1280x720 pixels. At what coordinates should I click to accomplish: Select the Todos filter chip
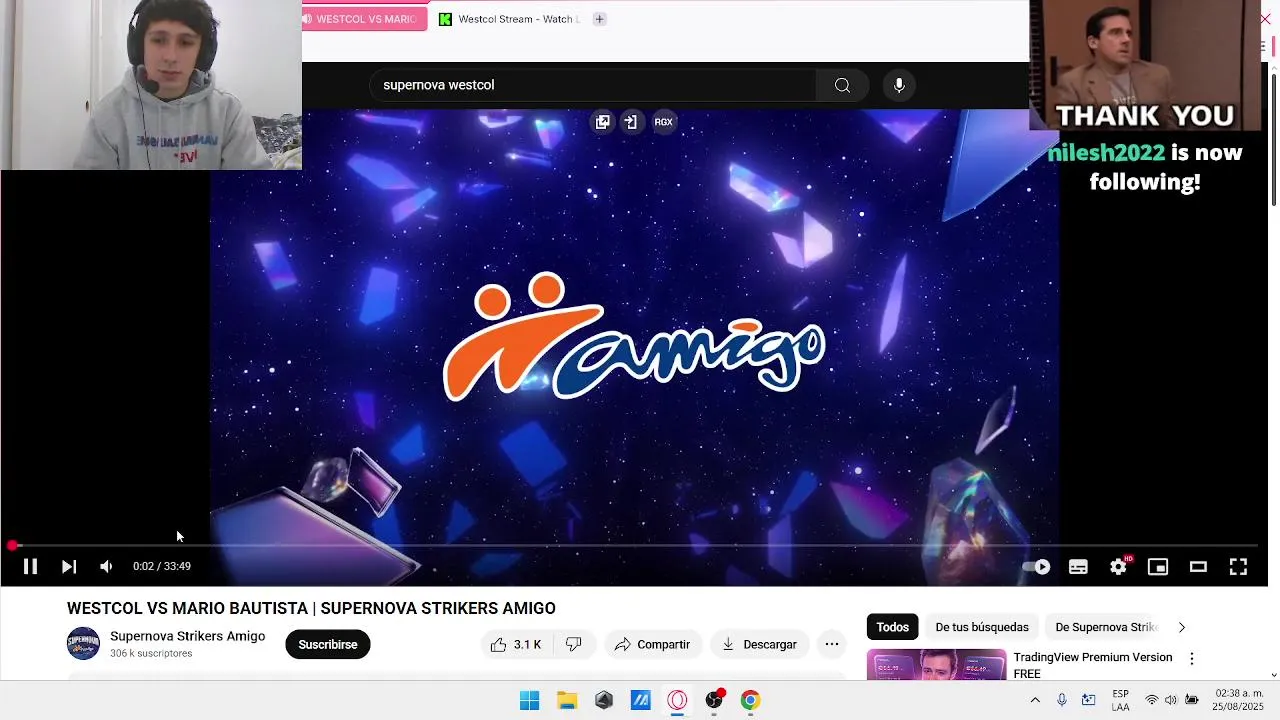tap(892, 627)
